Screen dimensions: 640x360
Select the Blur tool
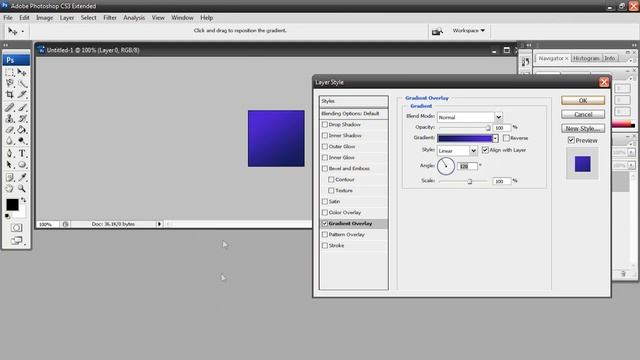9,141
